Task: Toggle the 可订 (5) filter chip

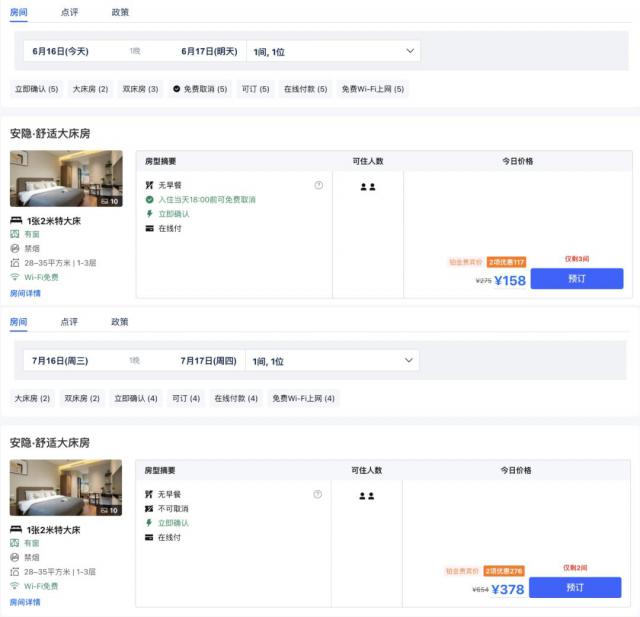Action: [x=256, y=89]
